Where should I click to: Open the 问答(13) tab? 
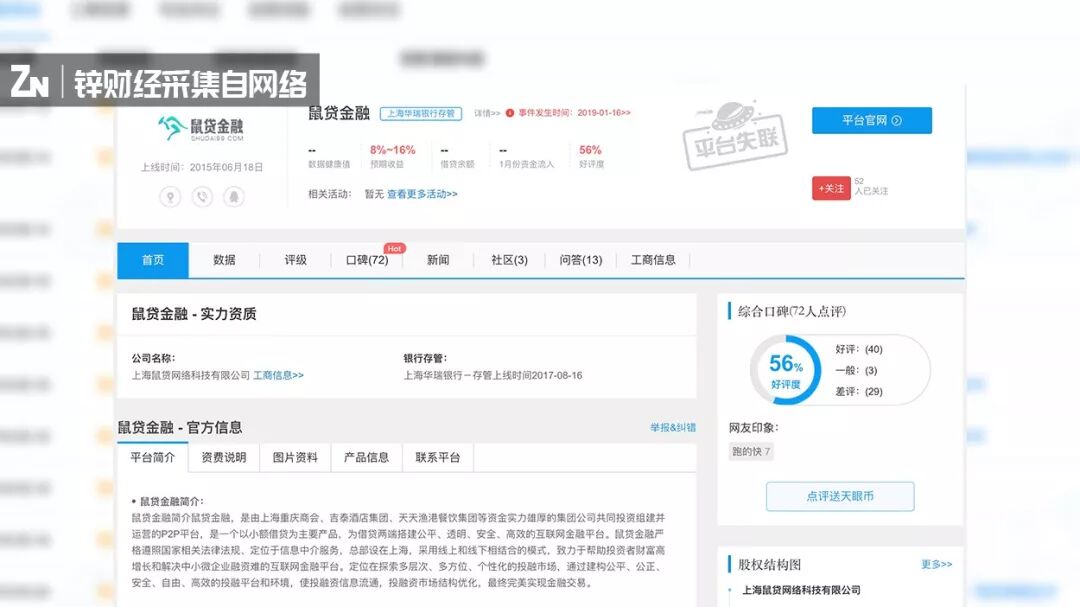click(x=581, y=260)
